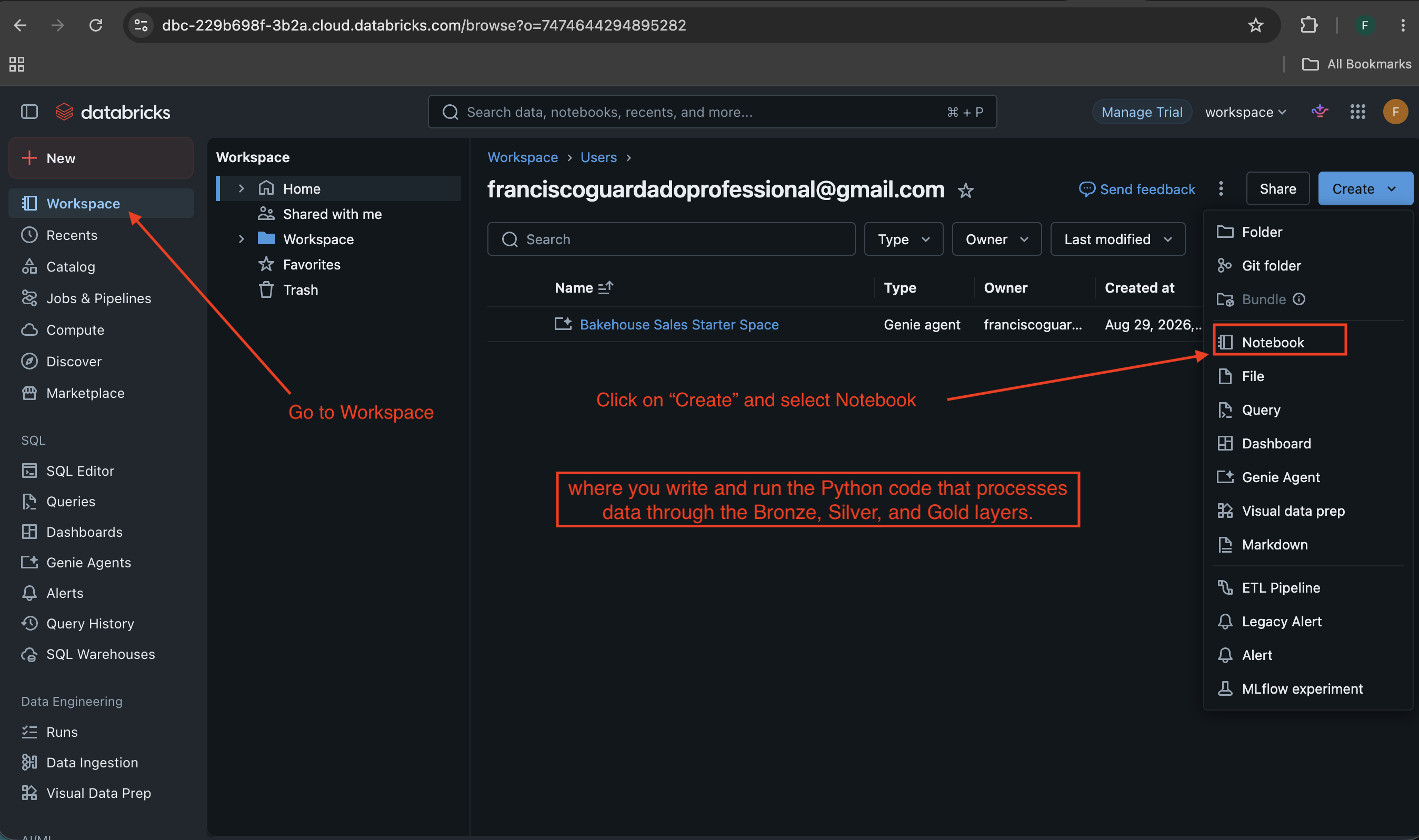Open Compute in the sidebar

[x=101, y=330]
